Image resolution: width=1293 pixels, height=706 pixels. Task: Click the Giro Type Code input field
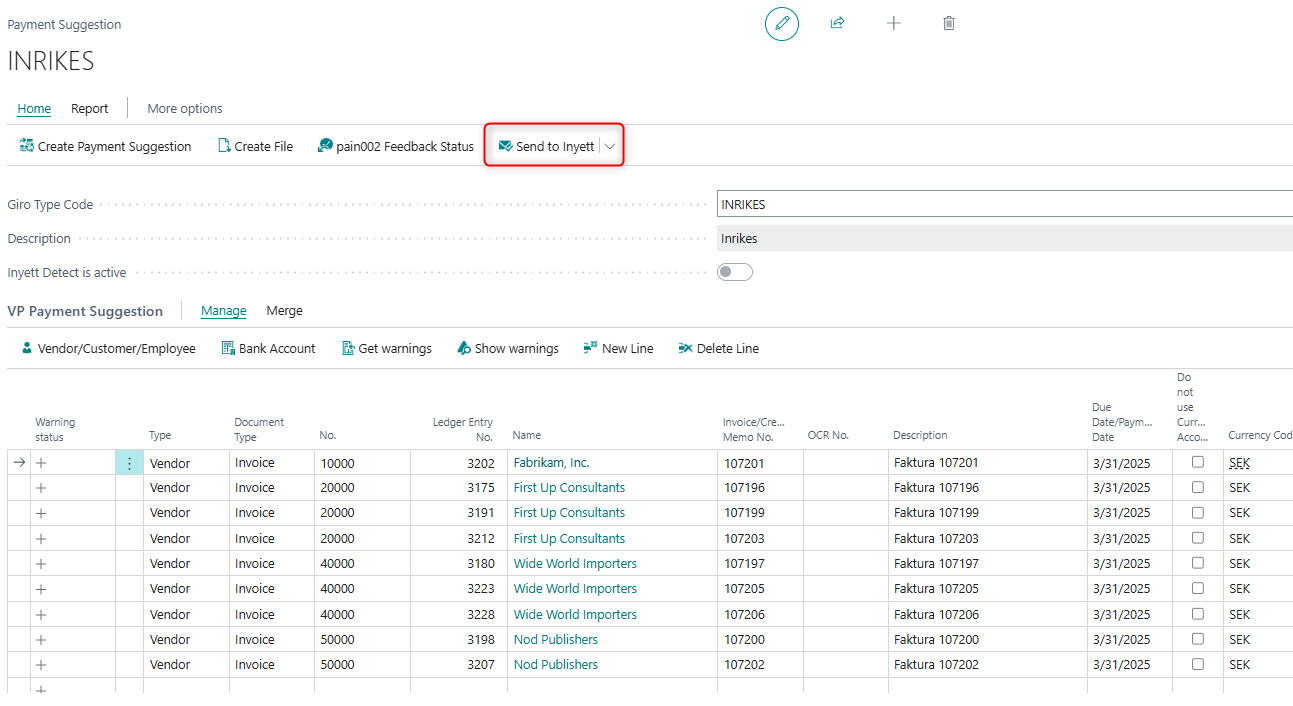(x=1004, y=204)
